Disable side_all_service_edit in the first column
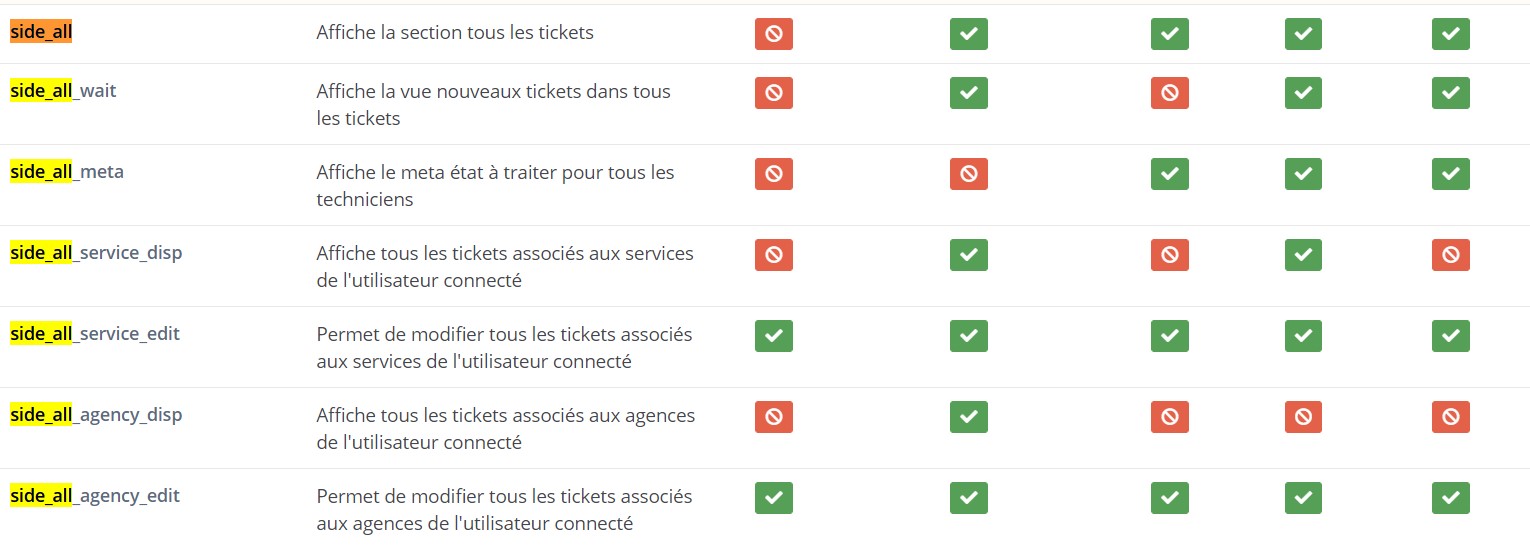 773,336
